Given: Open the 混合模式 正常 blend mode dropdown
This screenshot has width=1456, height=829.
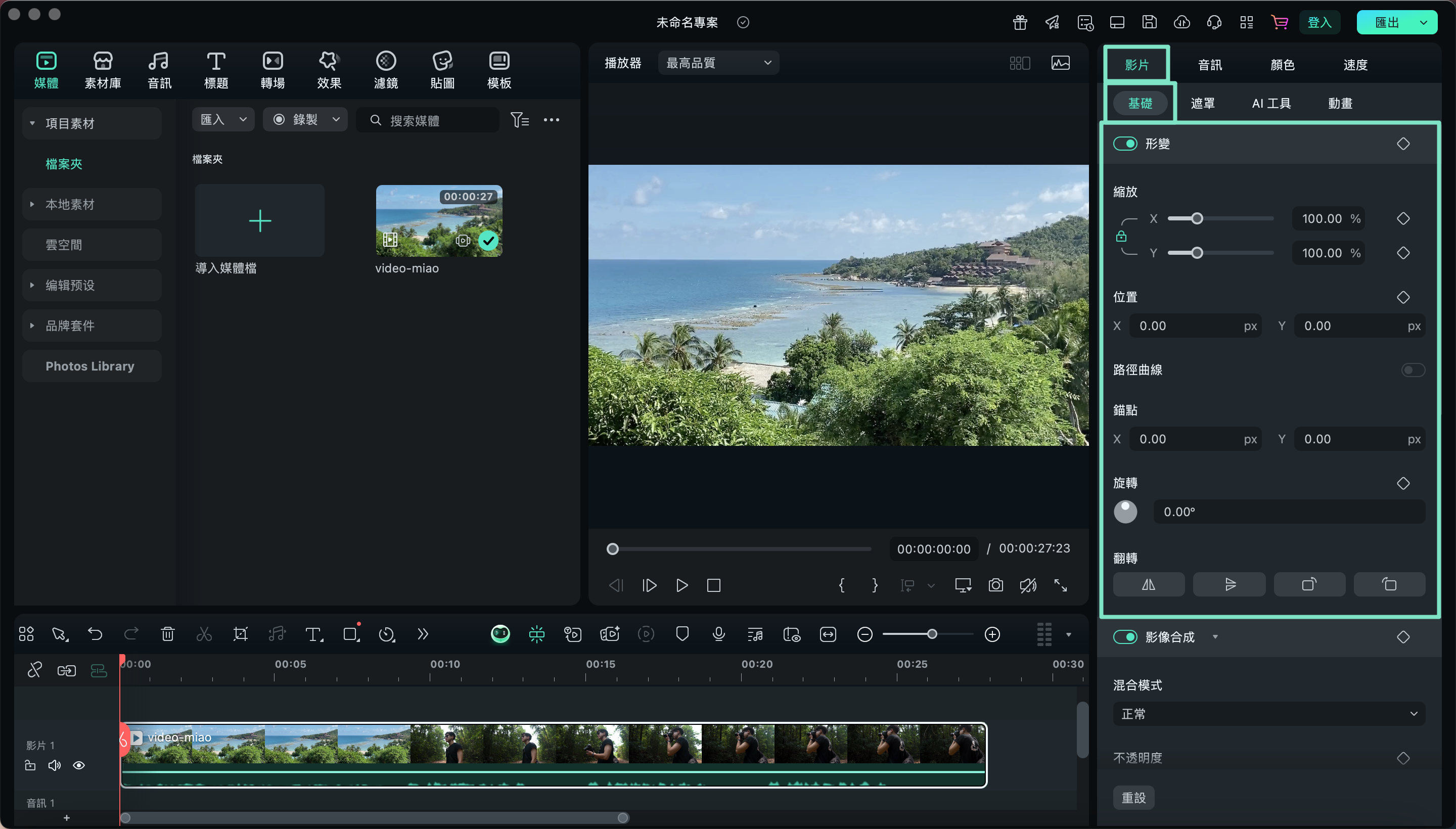Looking at the screenshot, I should click(x=1268, y=714).
